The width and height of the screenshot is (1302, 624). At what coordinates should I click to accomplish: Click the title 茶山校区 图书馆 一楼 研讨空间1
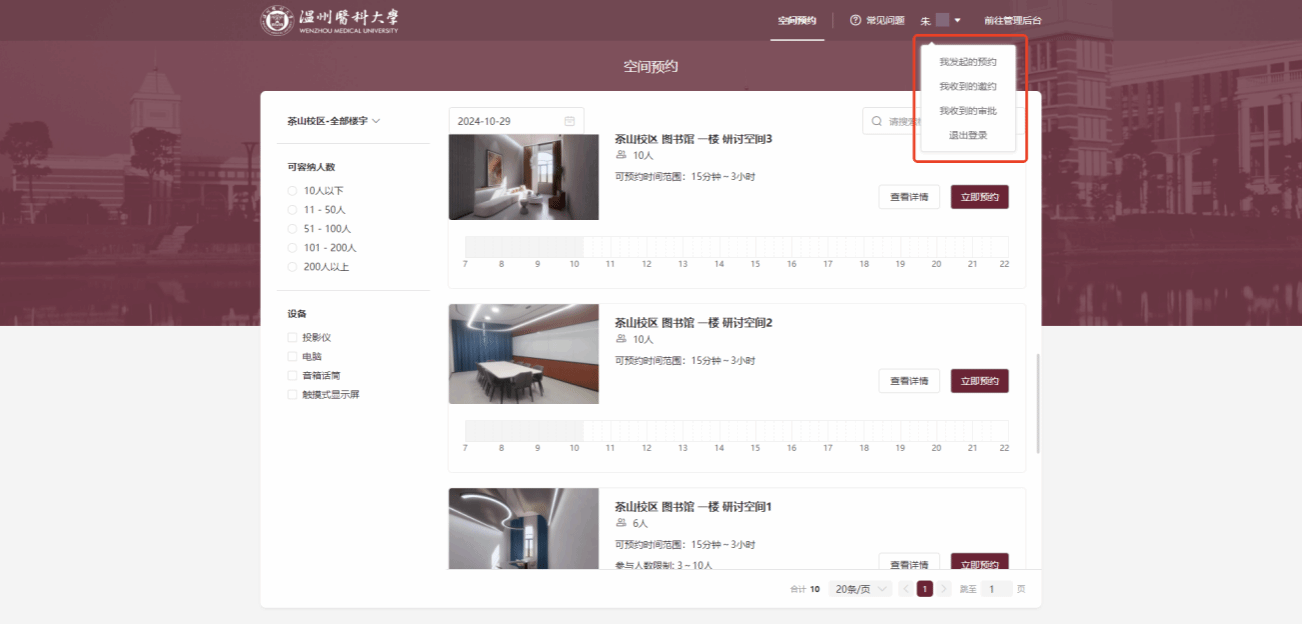(693, 507)
